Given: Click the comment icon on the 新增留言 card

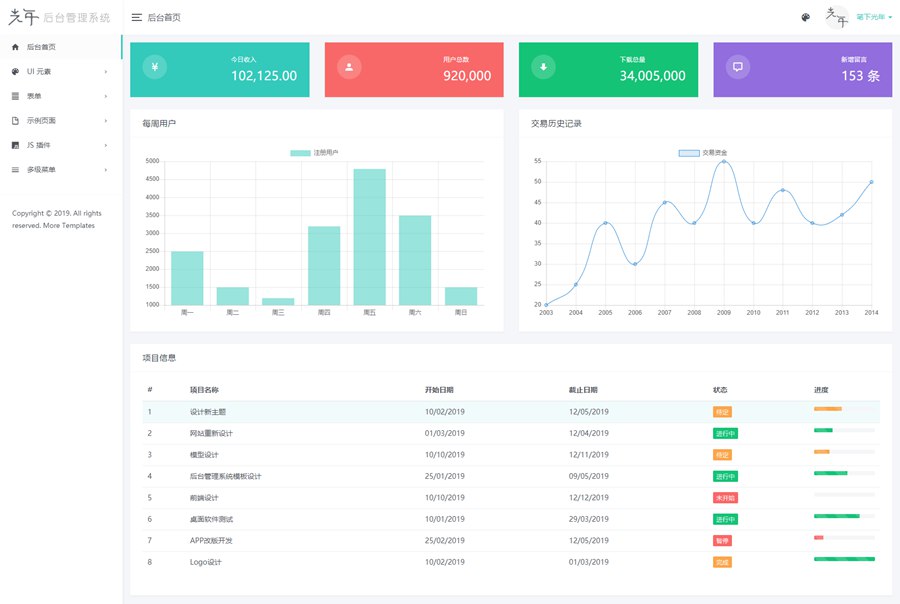Looking at the screenshot, I should pos(738,67).
